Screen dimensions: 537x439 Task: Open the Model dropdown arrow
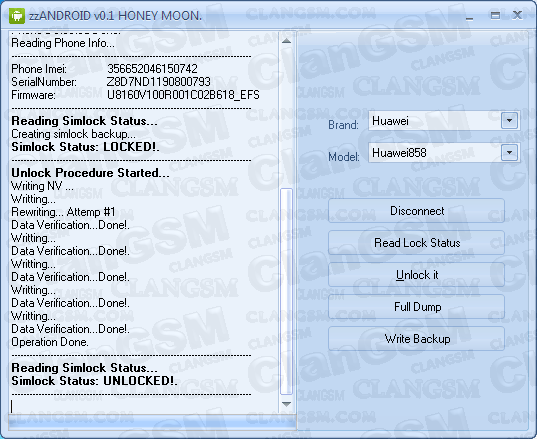click(509, 152)
